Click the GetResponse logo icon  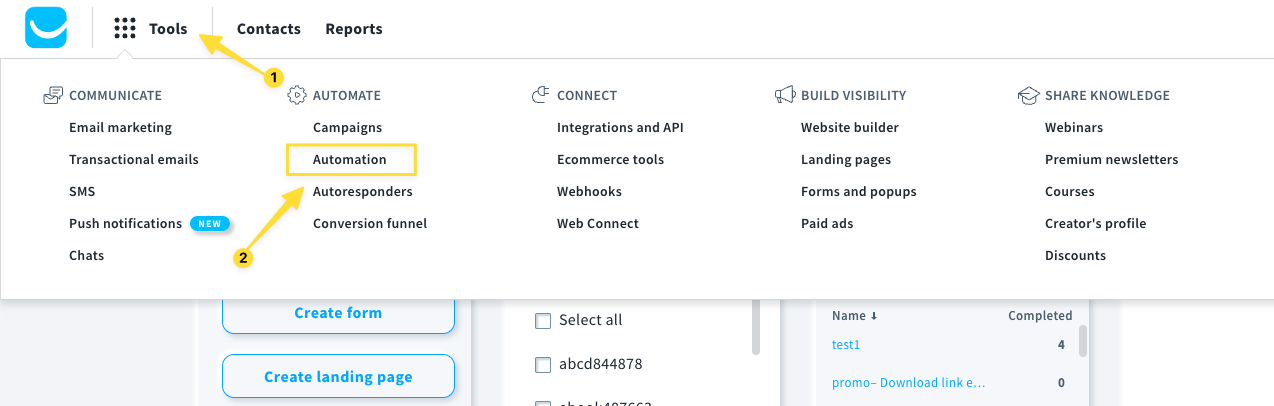pyautogui.click(x=46, y=28)
